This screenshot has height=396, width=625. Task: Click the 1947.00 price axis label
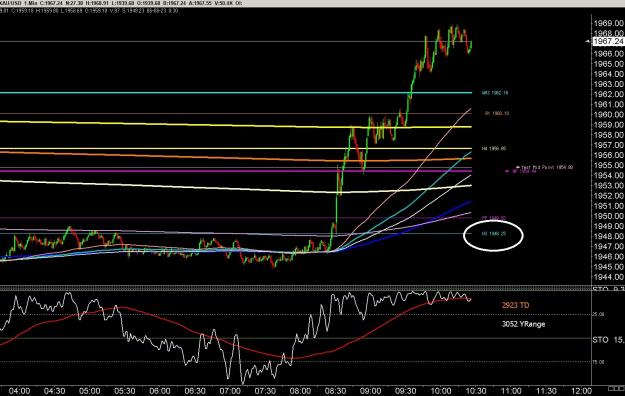(609, 246)
